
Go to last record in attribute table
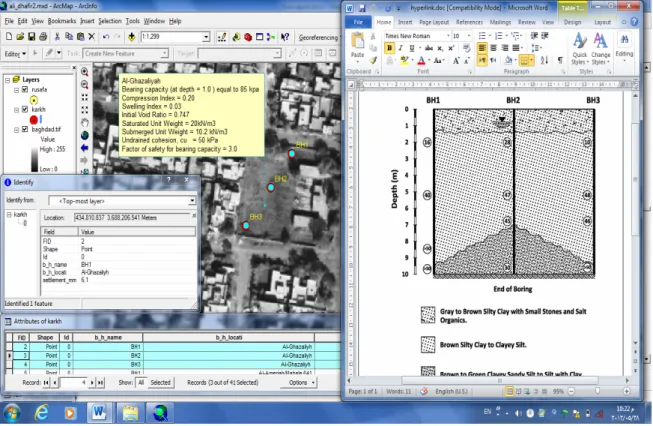click(x=100, y=382)
